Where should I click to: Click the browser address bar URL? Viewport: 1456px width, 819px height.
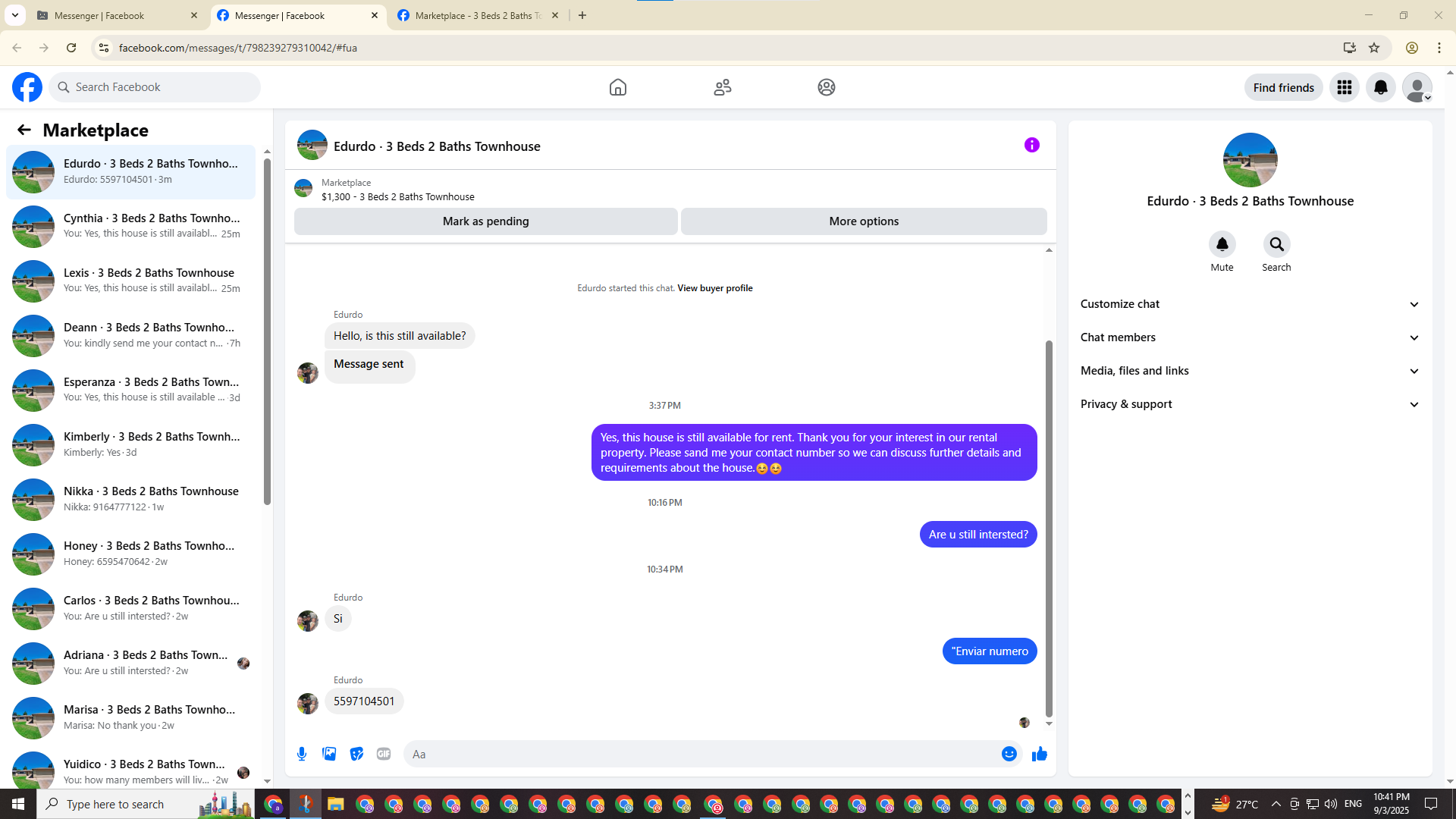coord(238,48)
